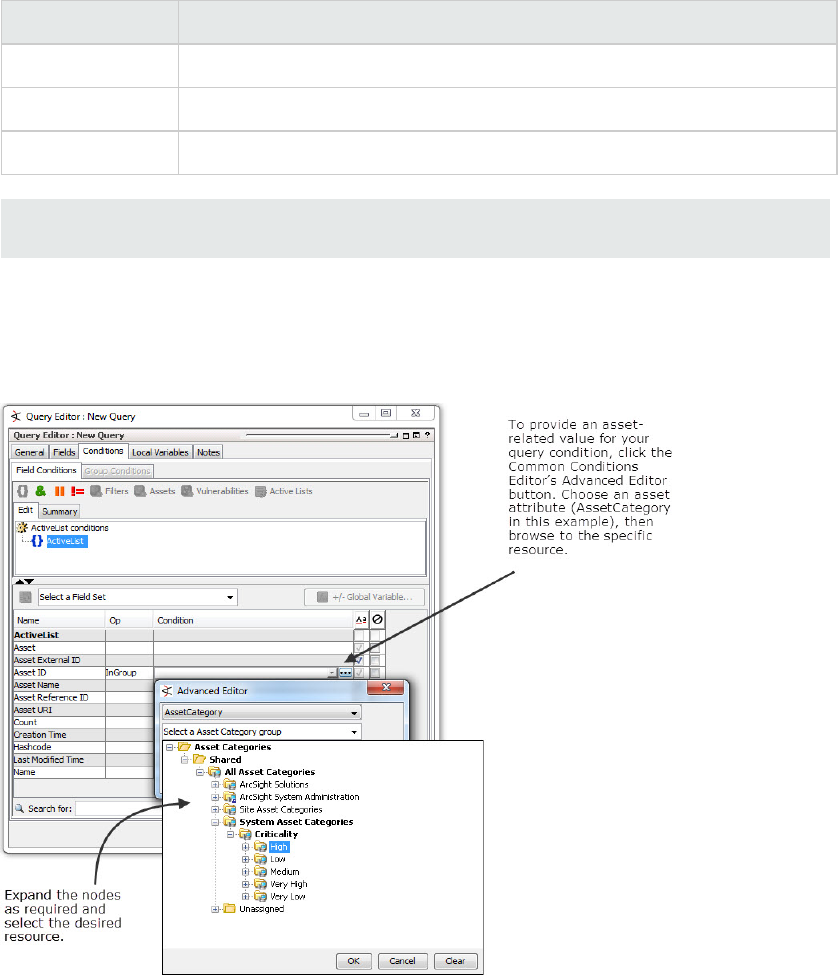Add a new event condition with braces icon

coord(22,491)
